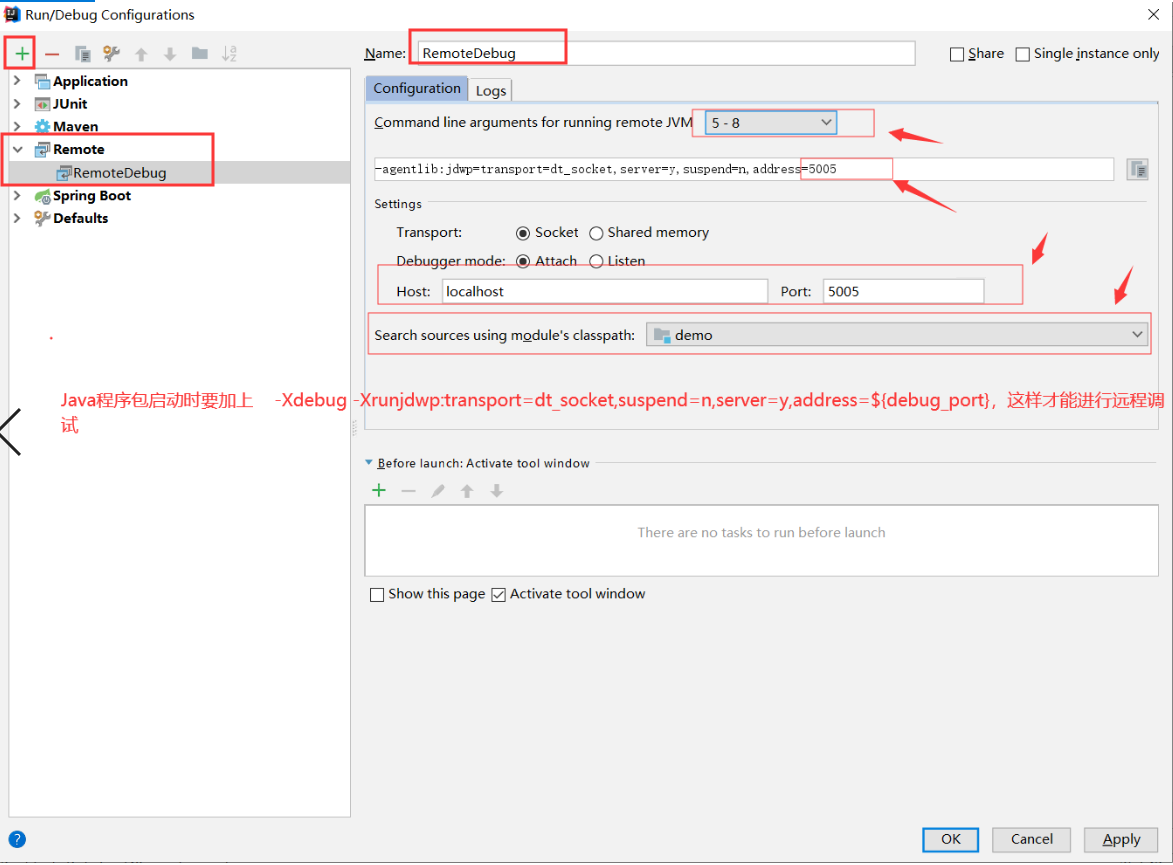Click the Port field with 5005
Viewport: 1173px width, 865px height.
click(903, 292)
